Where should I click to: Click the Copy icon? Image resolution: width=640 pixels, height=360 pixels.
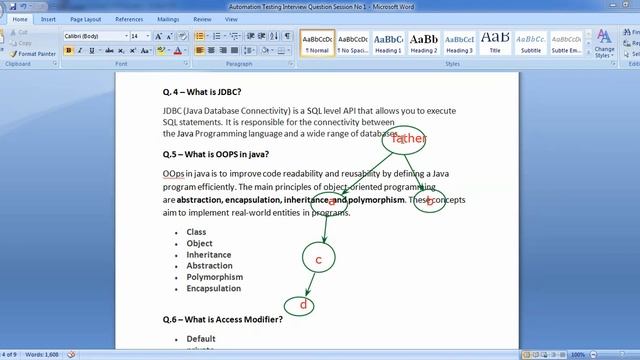coord(13,43)
